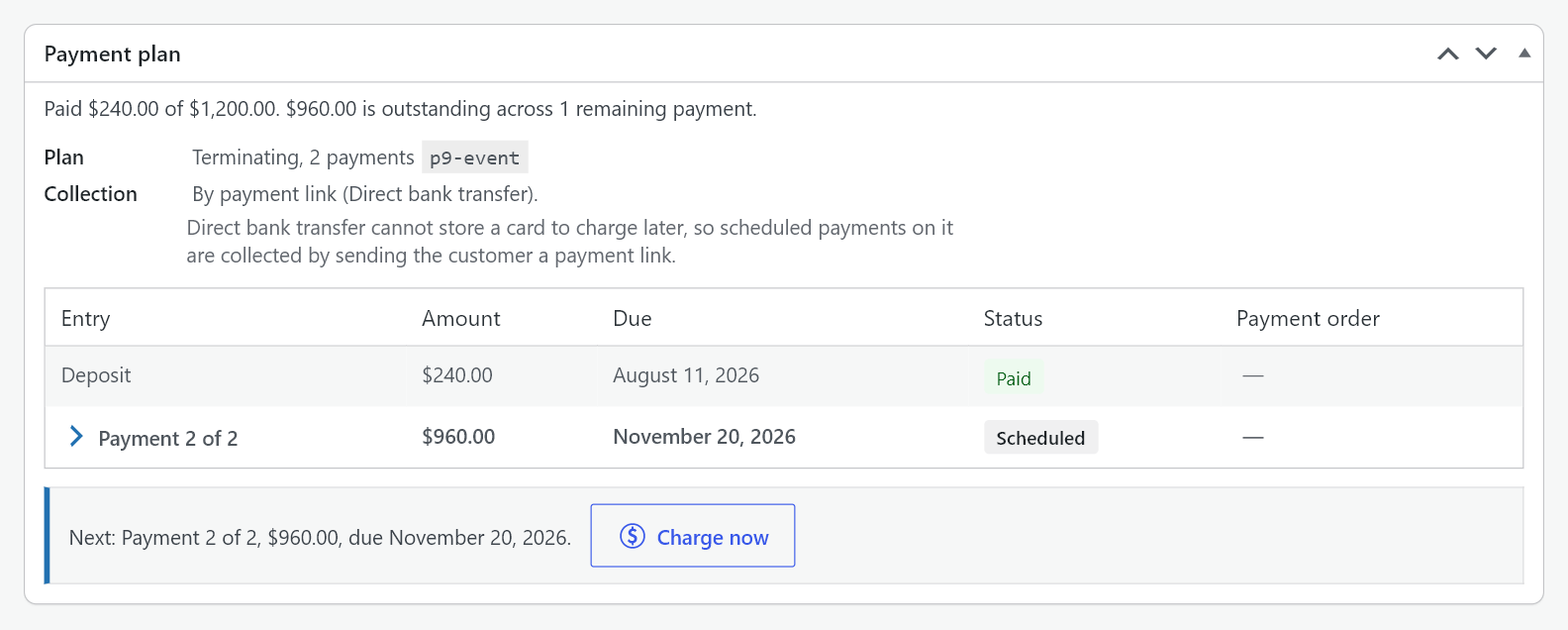Click the August 11, 2026 due date
The image size is (1568, 630).
[x=686, y=375]
